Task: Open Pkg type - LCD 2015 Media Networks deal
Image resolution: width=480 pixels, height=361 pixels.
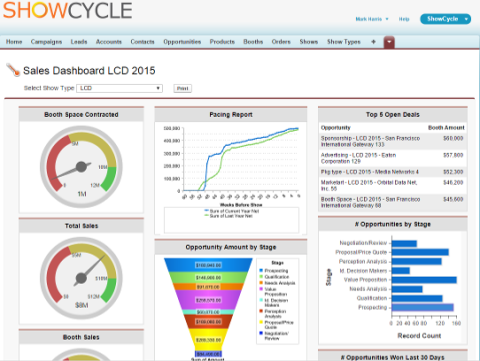Action: (370, 172)
